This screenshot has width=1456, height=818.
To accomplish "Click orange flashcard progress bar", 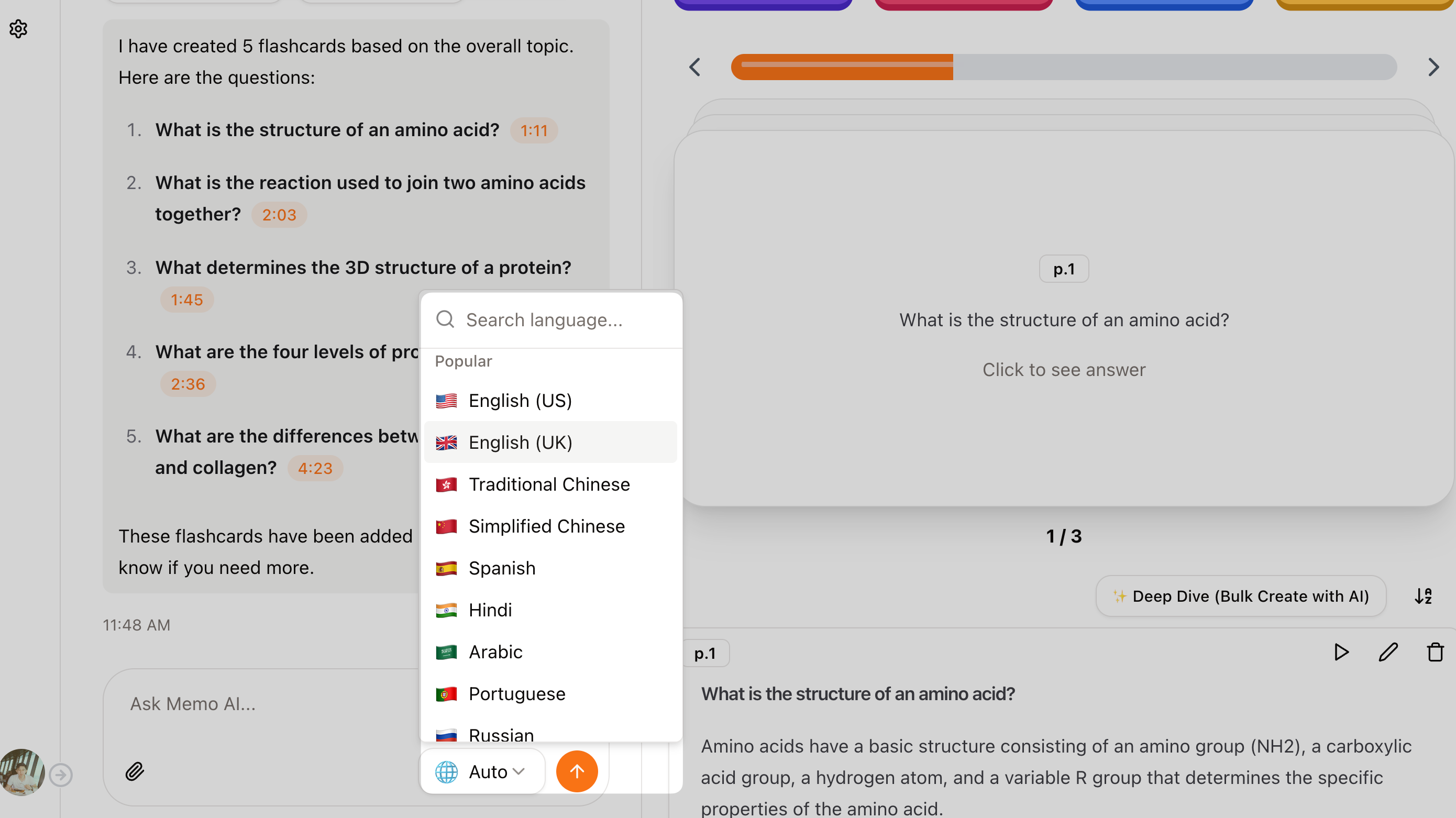I will [x=842, y=67].
